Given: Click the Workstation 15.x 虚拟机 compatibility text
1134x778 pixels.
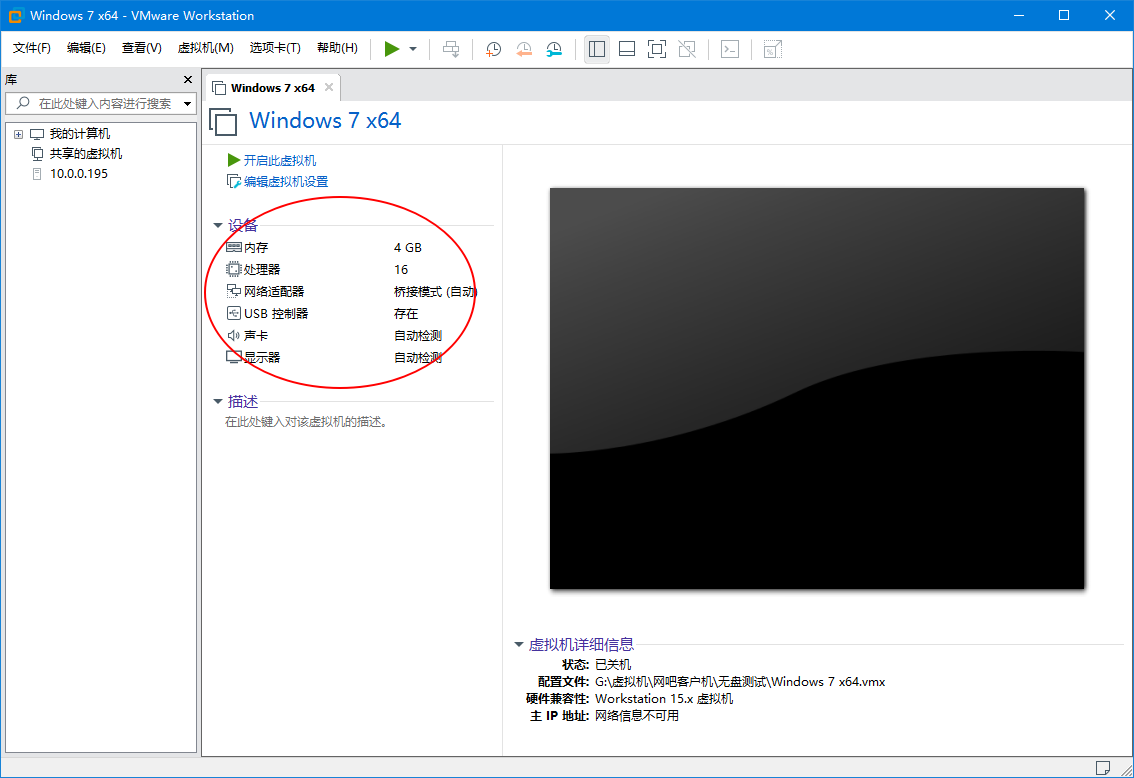Looking at the screenshot, I should click(664, 698).
